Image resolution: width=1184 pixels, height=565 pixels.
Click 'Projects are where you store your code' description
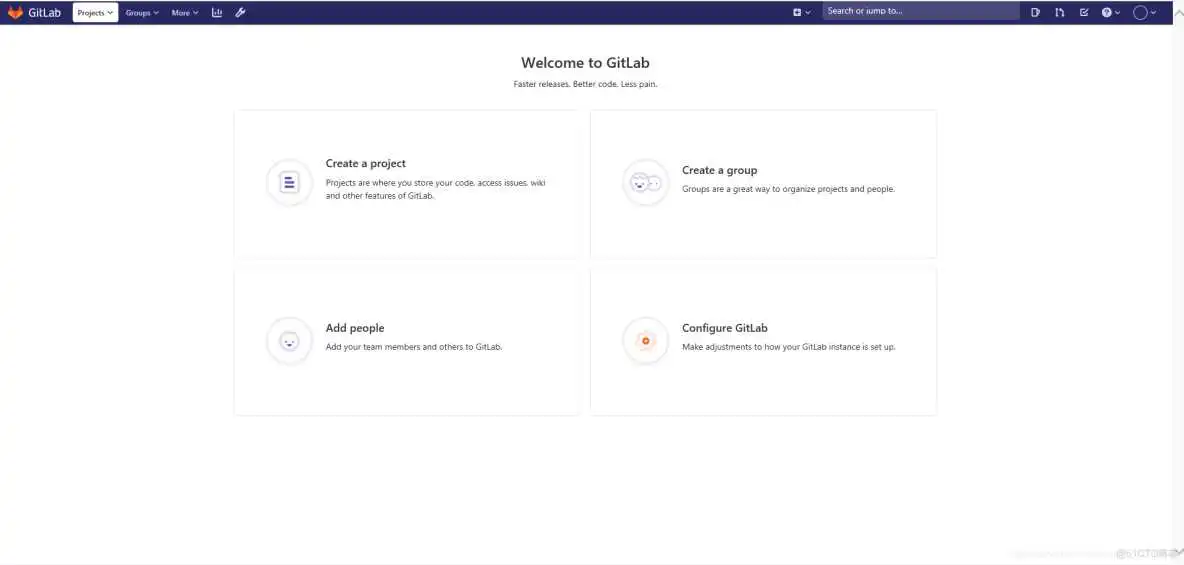coord(435,190)
